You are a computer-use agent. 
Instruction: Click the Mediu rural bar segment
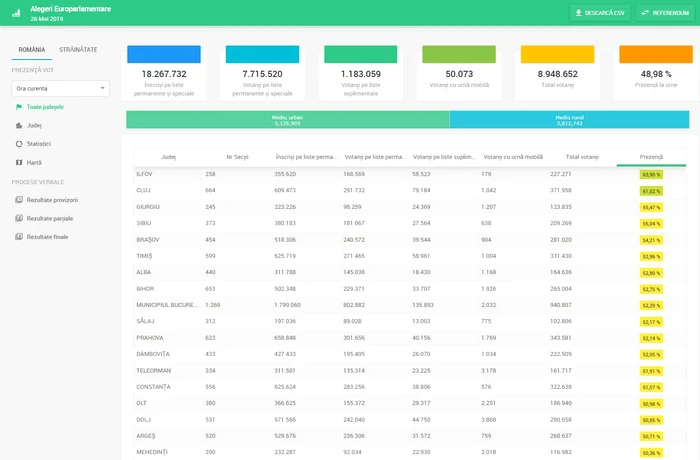pos(569,120)
